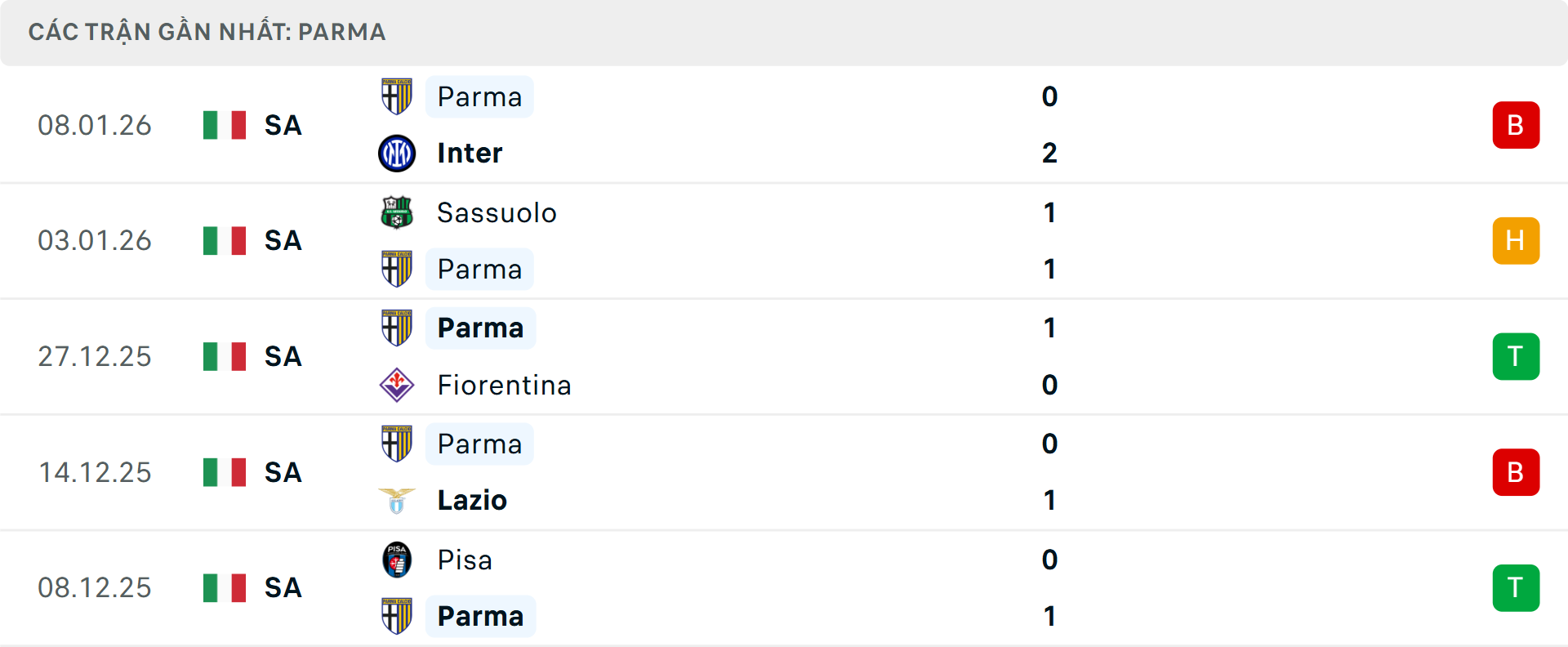Expand the Pisa vs Parma result row
1568x647 pixels.
click(x=784, y=587)
